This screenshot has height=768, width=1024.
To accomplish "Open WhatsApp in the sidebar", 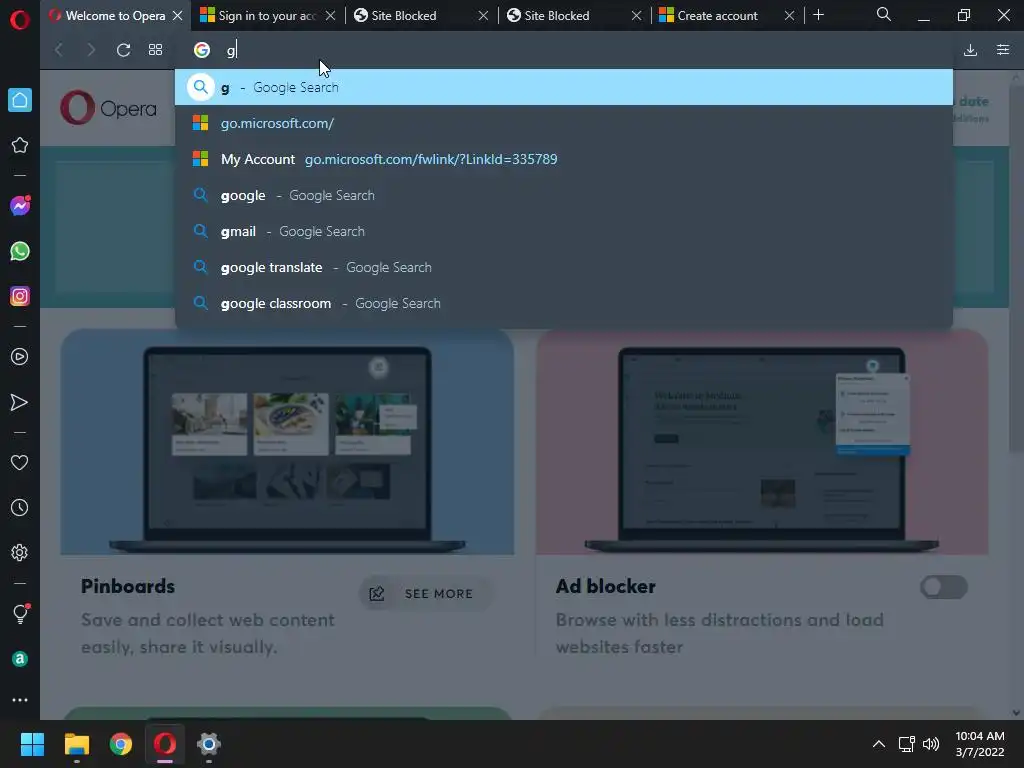I will tap(20, 251).
